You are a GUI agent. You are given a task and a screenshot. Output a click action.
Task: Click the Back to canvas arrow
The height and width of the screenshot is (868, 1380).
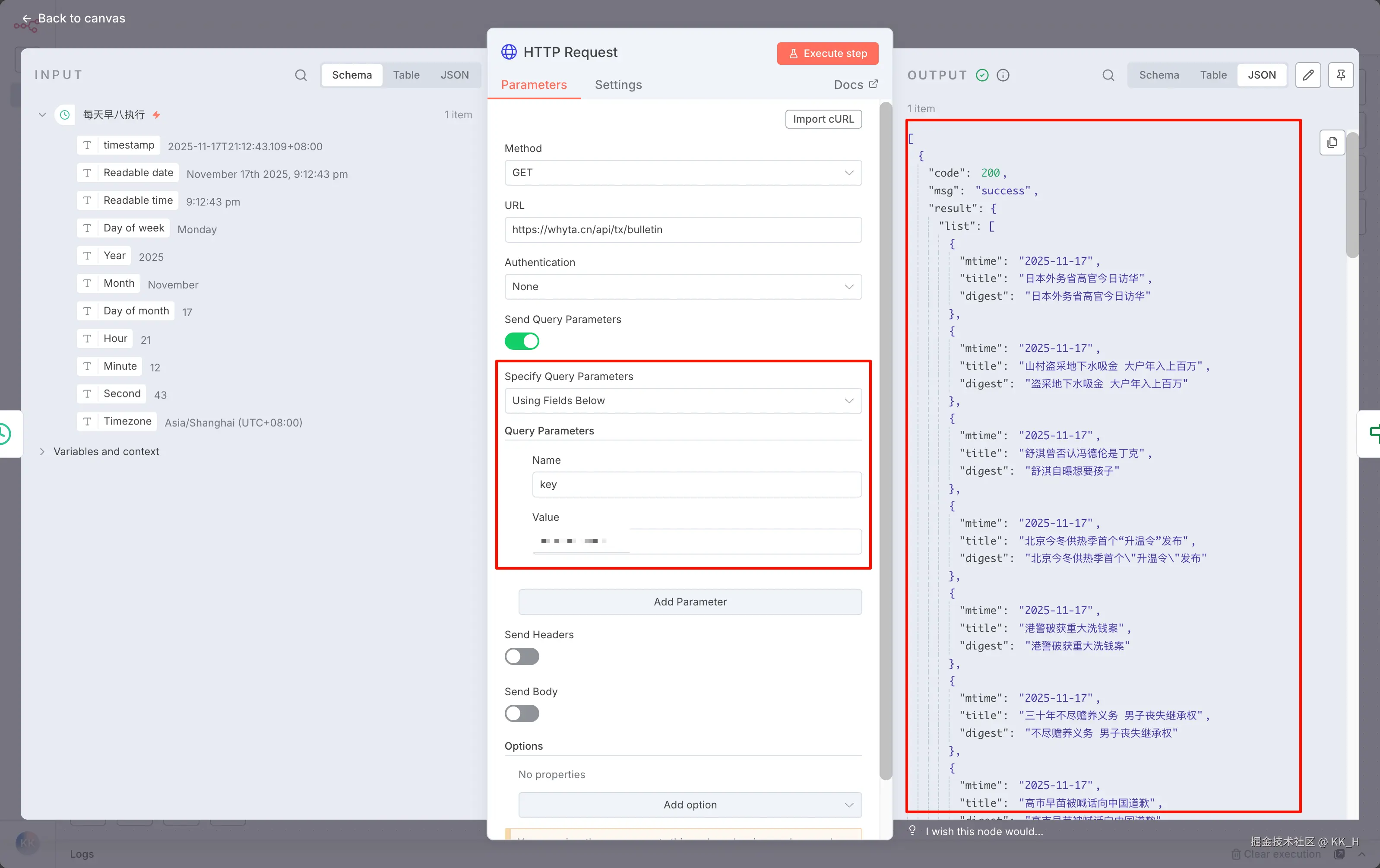pos(26,18)
